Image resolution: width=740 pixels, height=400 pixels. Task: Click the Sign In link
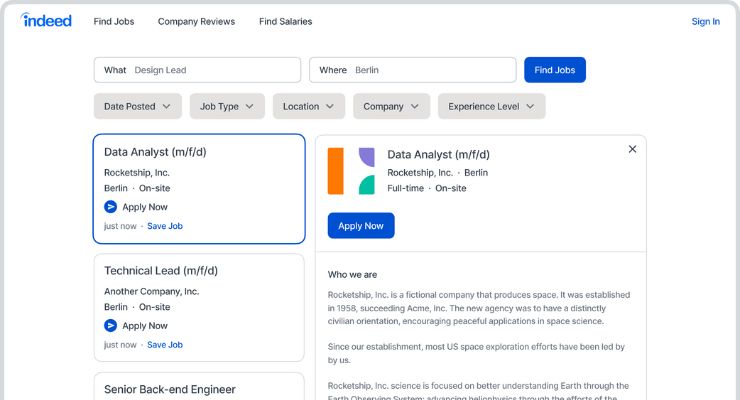point(706,21)
